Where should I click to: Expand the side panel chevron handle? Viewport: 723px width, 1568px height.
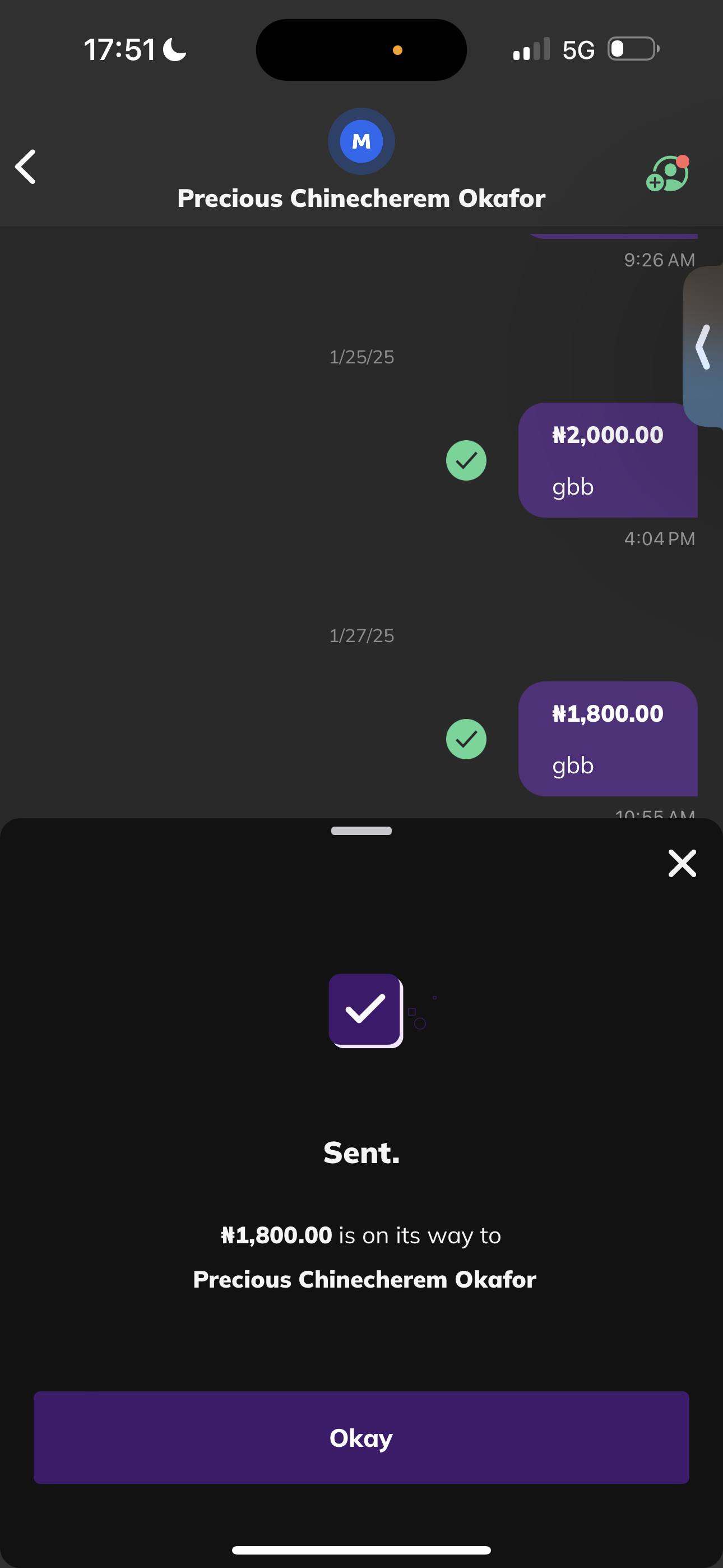(x=703, y=347)
